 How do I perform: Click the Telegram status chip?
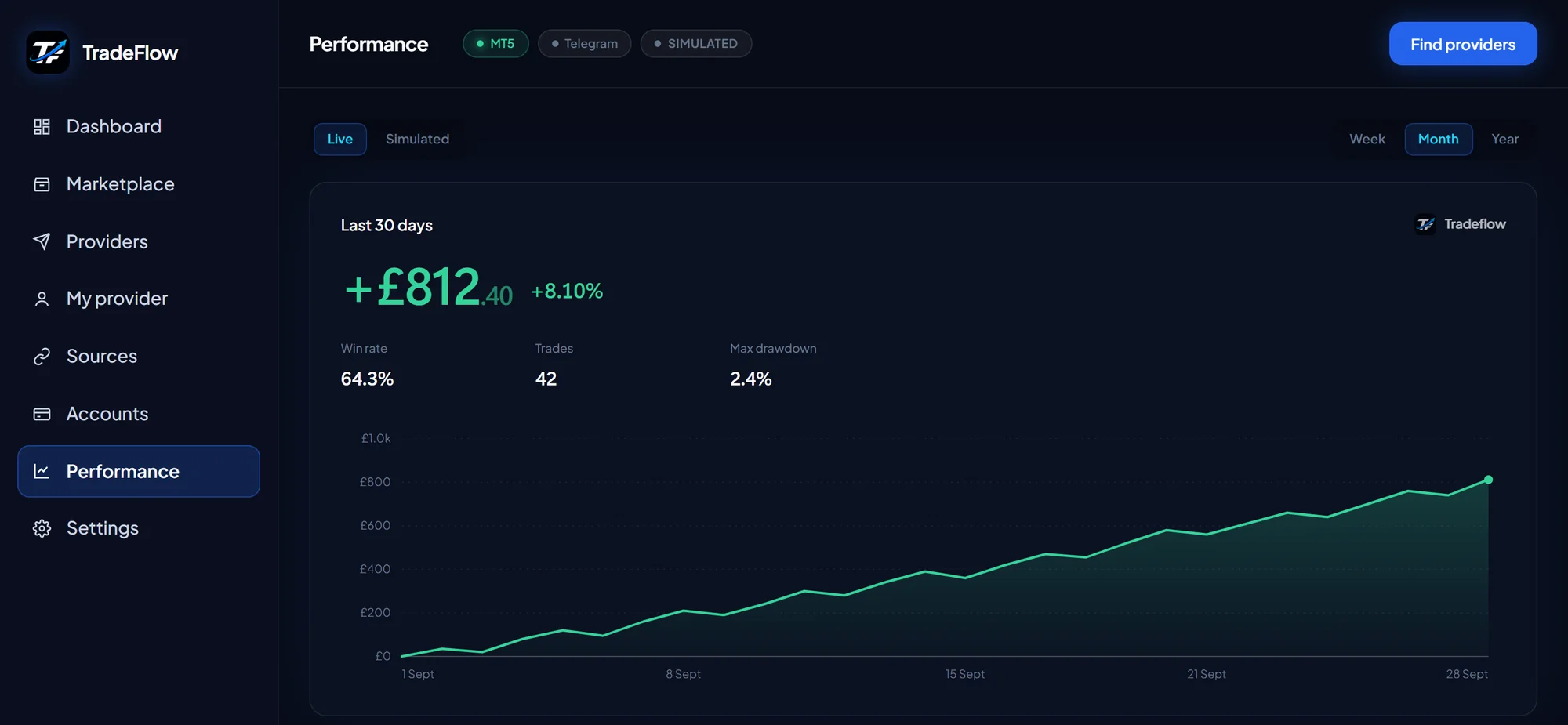[585, 44]
